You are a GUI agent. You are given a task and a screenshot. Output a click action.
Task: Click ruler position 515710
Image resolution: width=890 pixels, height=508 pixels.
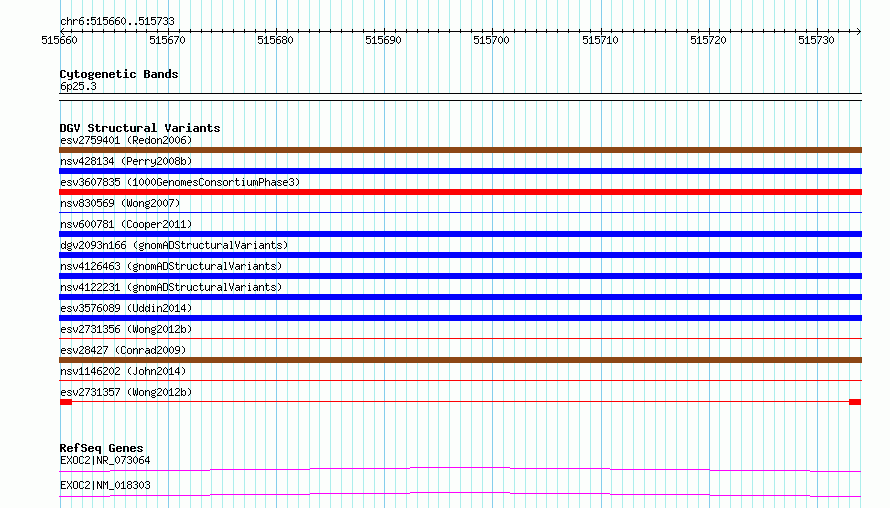[601, 40]
